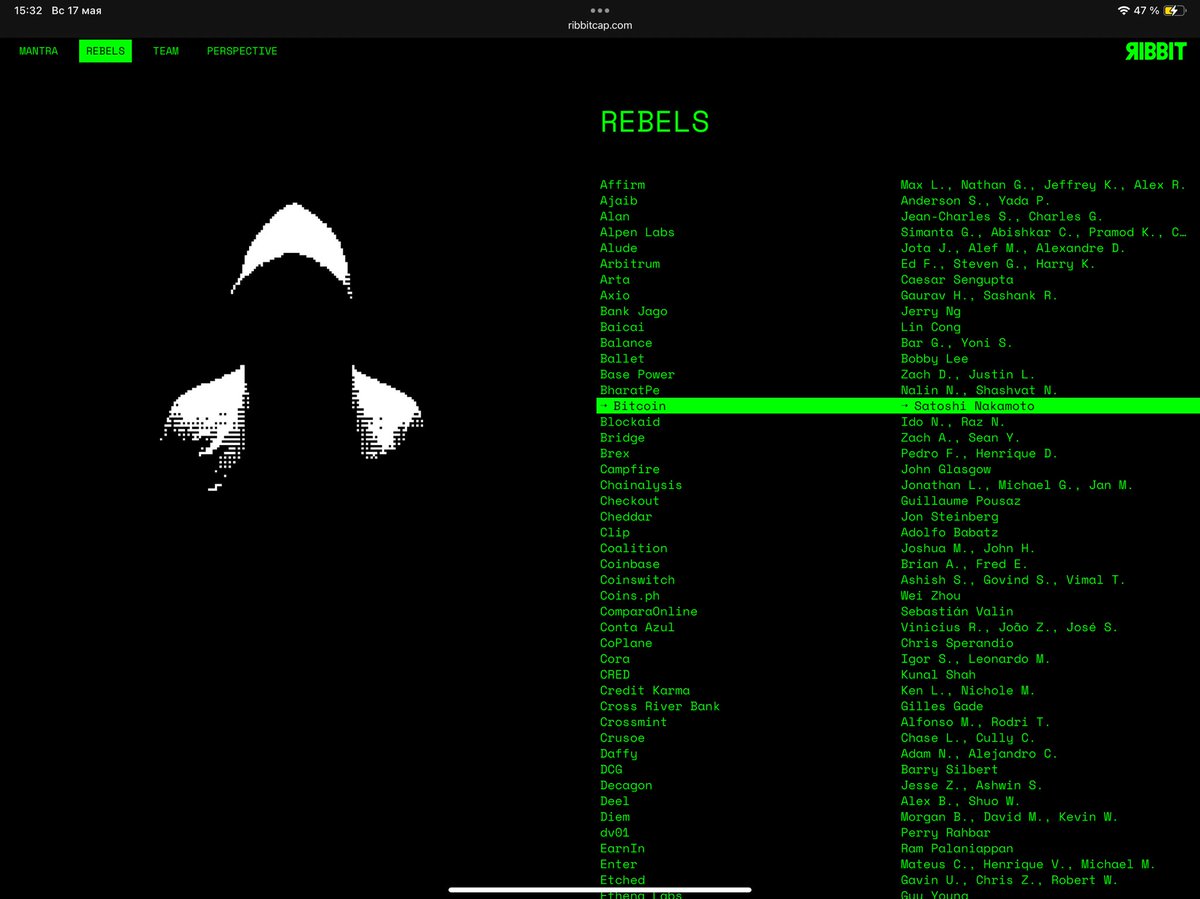This screenshot has height=899, width=1200.
Task: Click the Blockaid list item
Action: click(630, 422)
